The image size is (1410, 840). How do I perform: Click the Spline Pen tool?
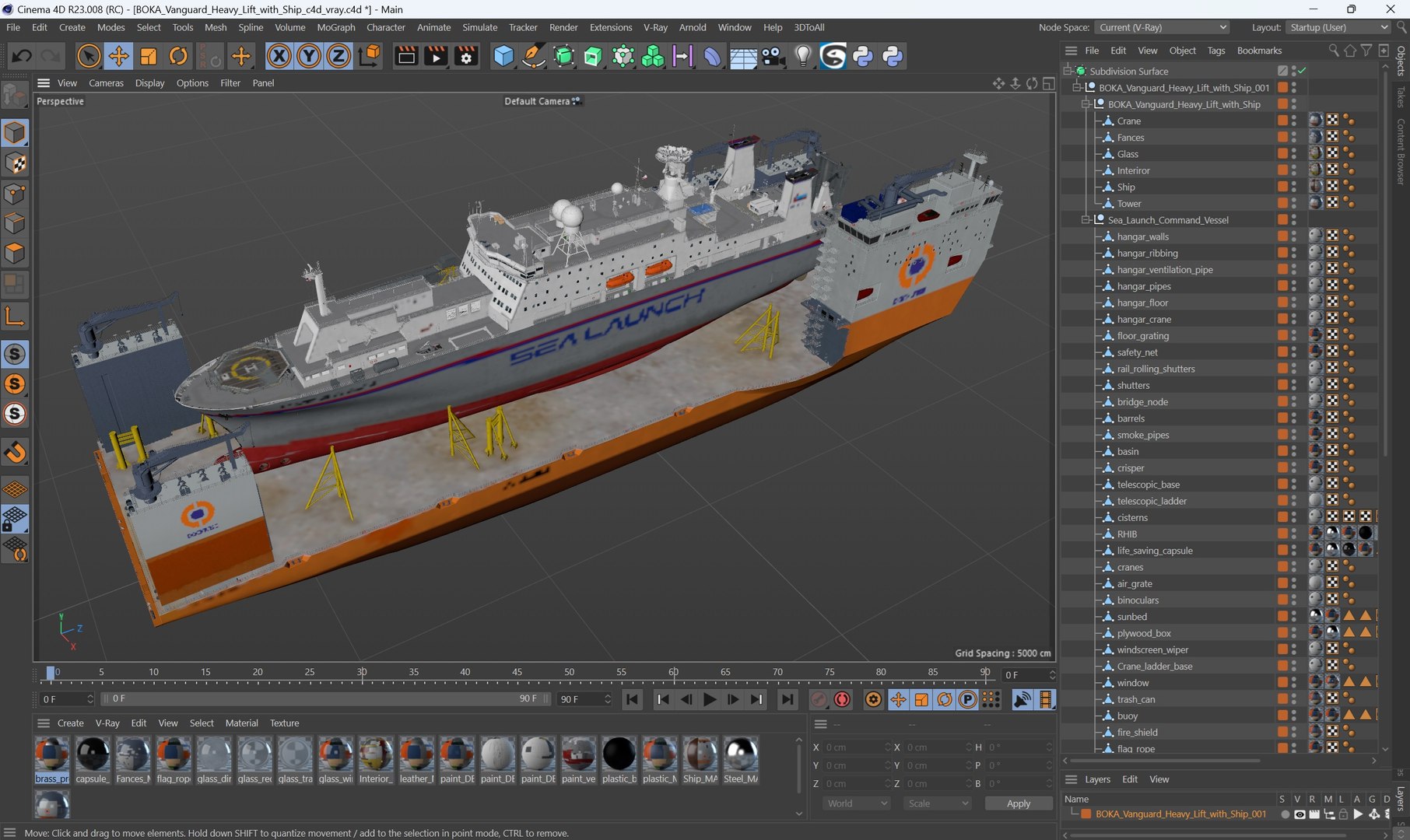point(534,56)
